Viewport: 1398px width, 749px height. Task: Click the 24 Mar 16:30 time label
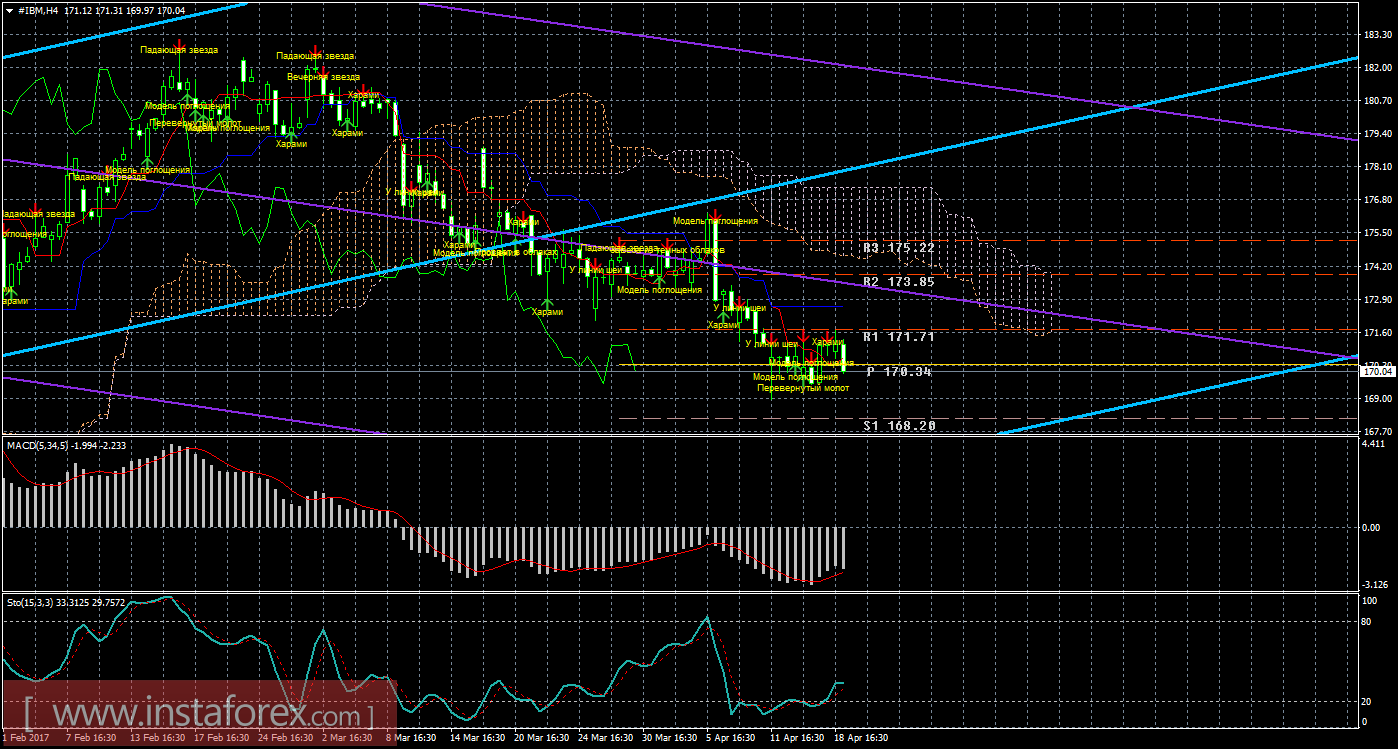(x=604, y=738)
